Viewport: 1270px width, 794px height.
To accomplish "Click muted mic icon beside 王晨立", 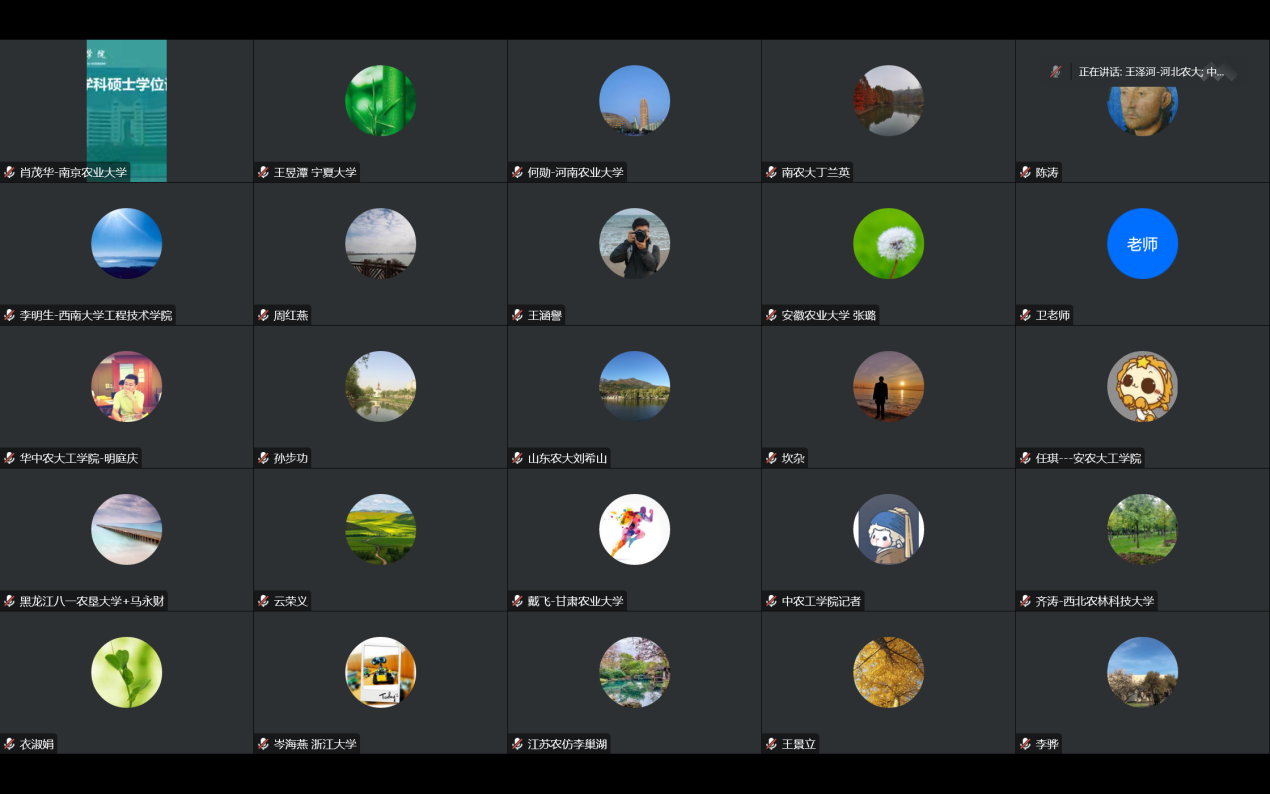I will 771,744.
